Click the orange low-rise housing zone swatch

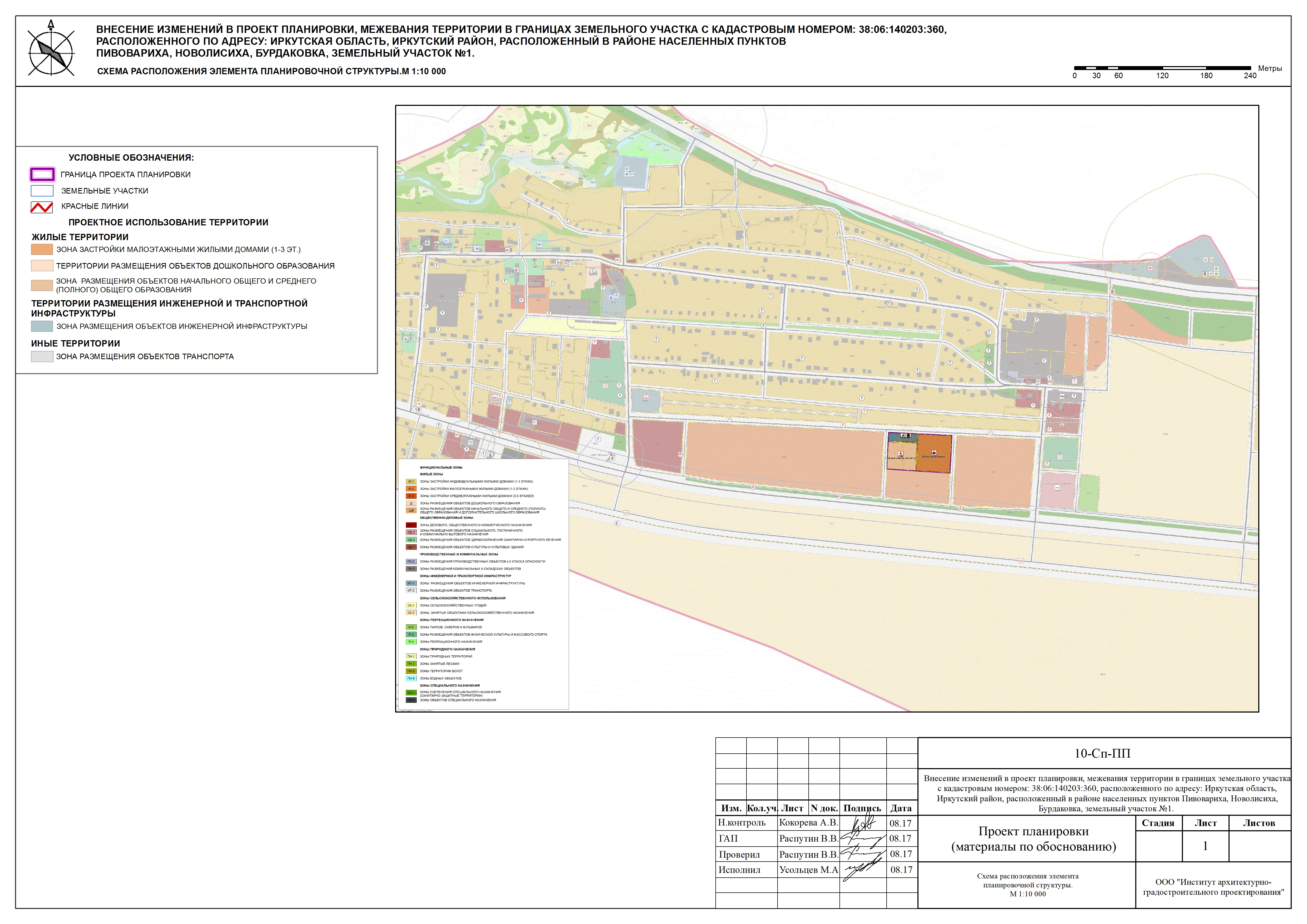(x=42, y=249)
